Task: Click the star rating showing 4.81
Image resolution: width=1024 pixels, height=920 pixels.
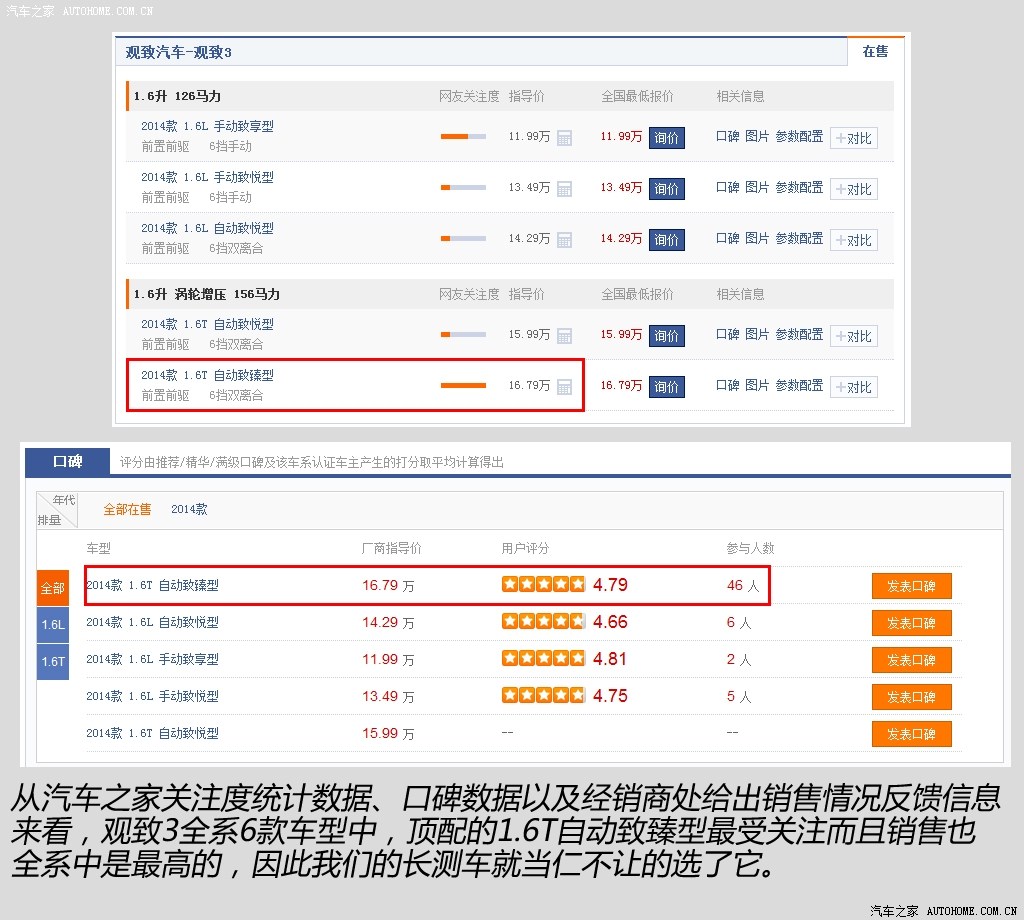Action: pos(543,658)
